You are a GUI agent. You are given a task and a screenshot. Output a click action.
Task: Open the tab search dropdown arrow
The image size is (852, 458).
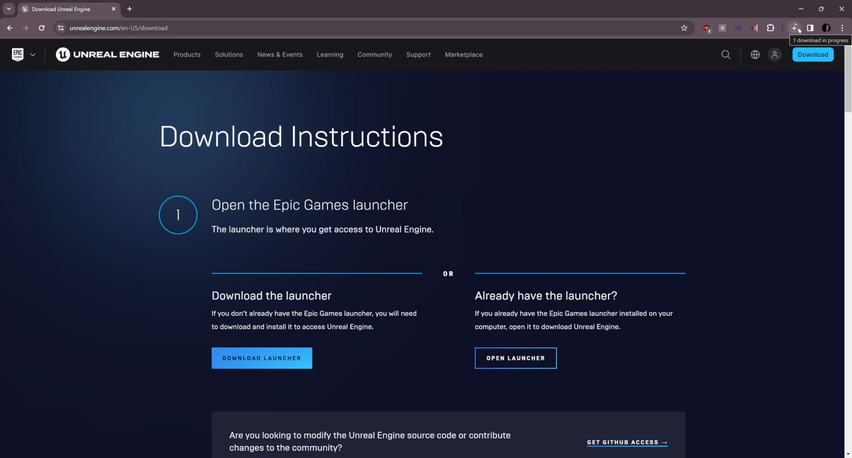point(9,9)
